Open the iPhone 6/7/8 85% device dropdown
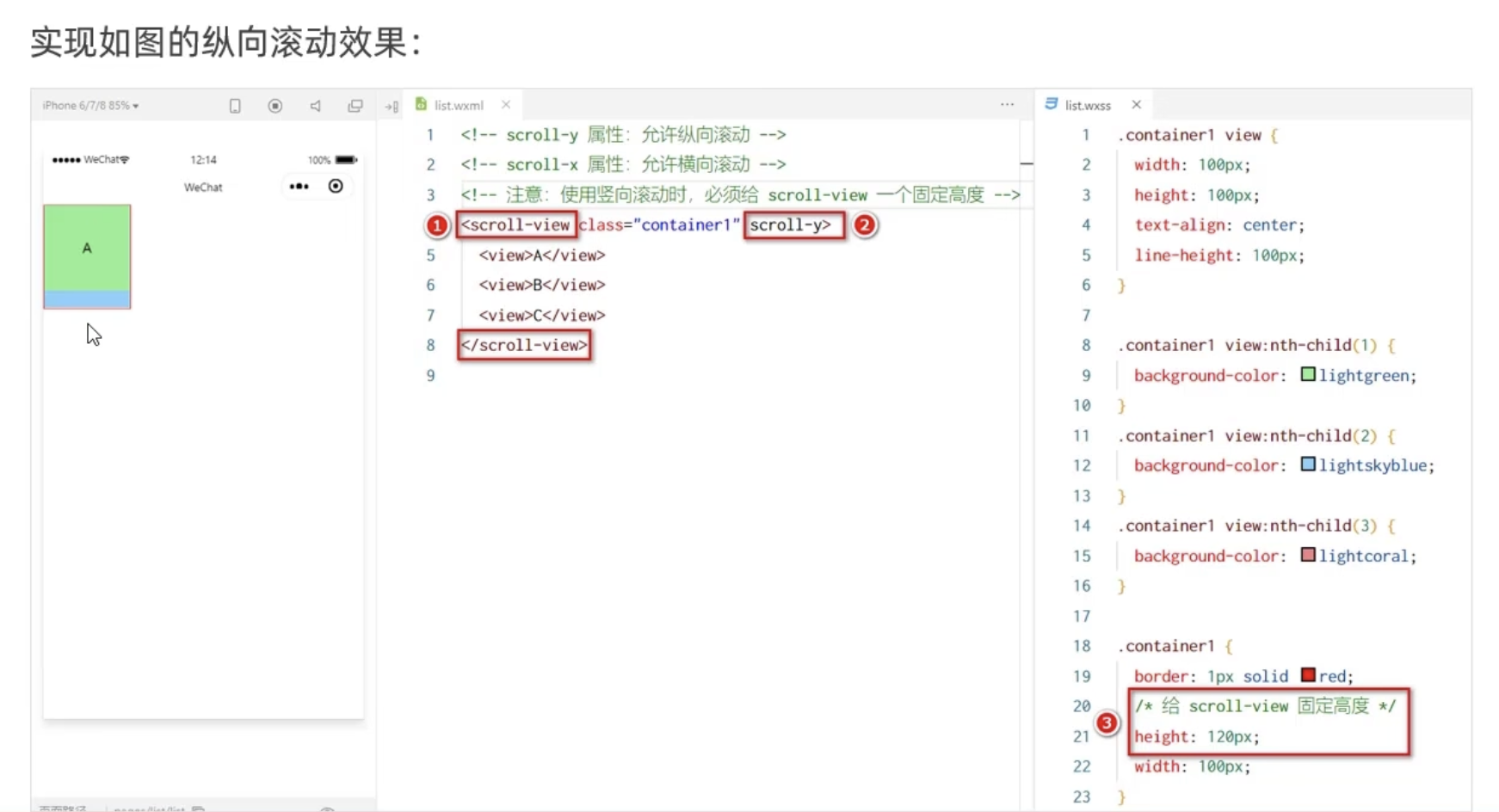The image size is (1499, 812). 90,106
